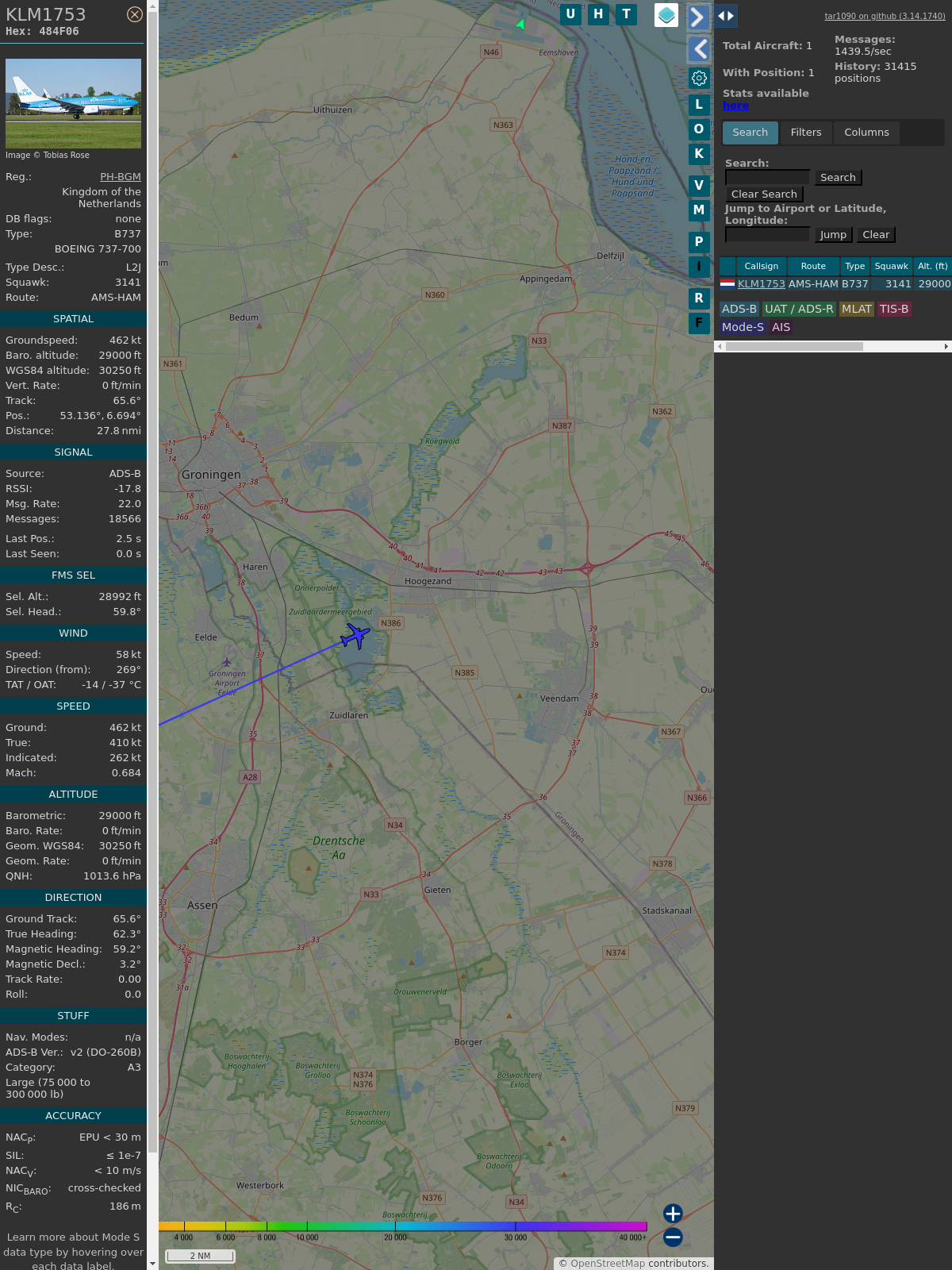
Task: Click the altitude color legend bar
Action: pyautogui.click(x=403, y=1226)
